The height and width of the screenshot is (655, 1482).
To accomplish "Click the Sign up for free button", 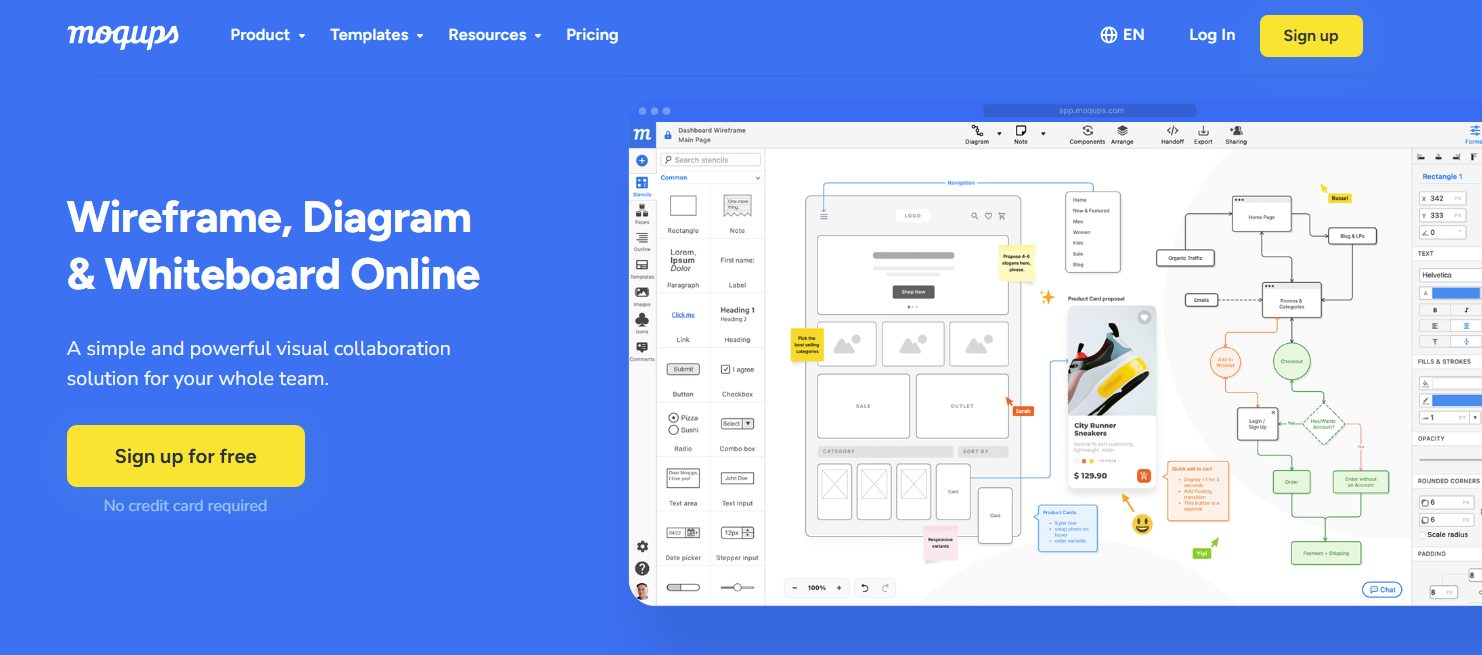I will (x=186, y=456).
